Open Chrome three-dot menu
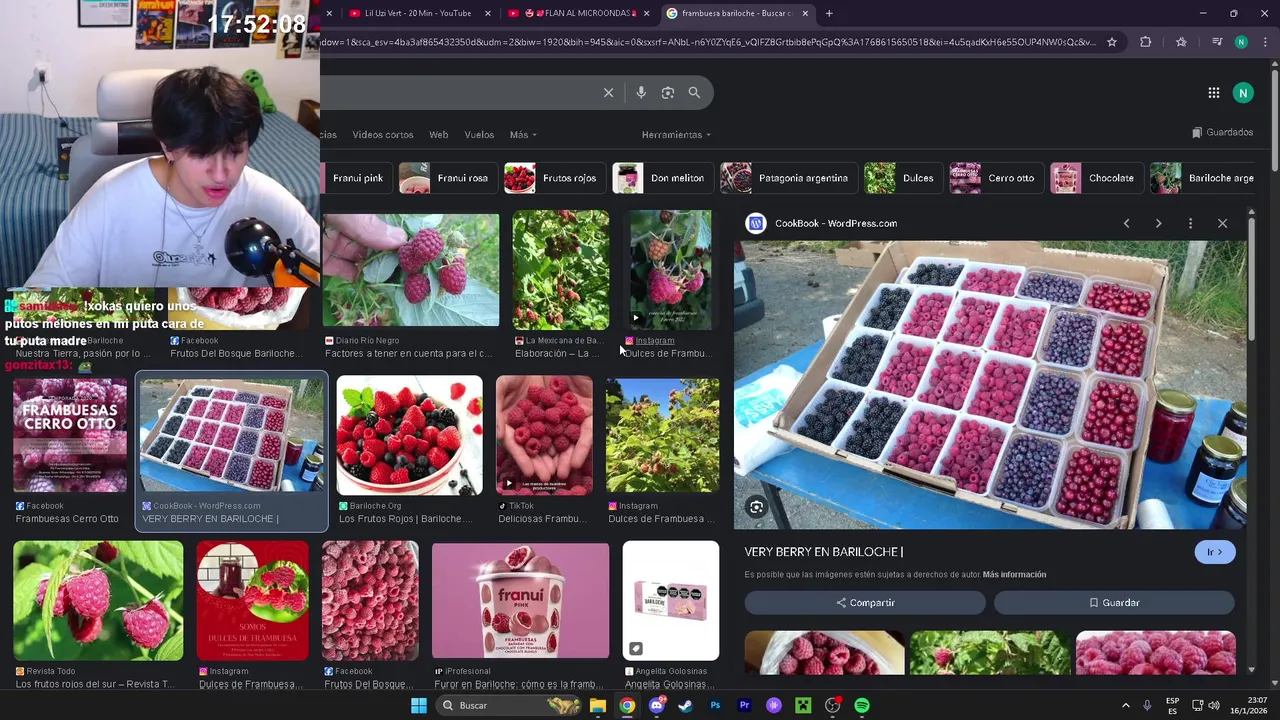 (1264, 42)
